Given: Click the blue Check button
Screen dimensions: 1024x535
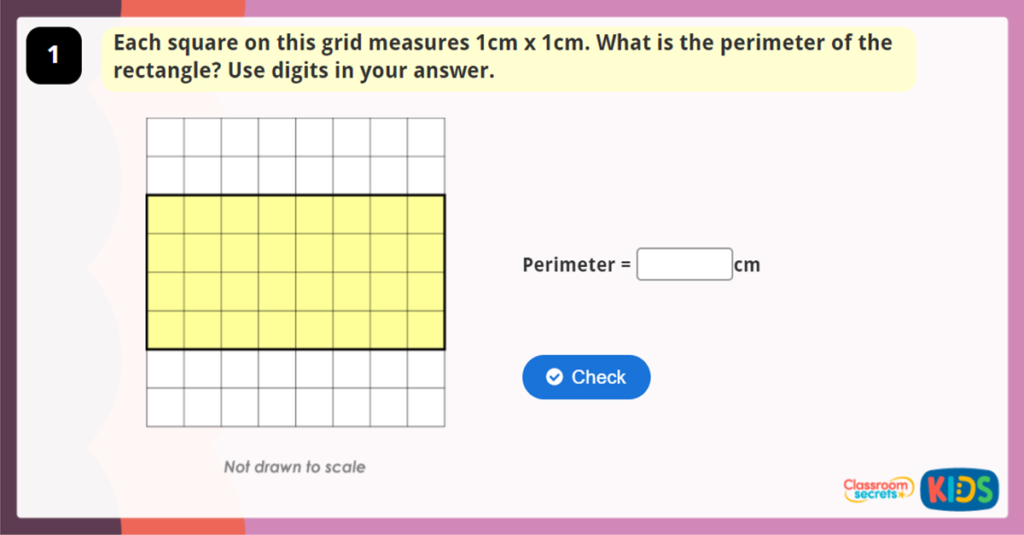Looking at the screenshot, I should tap(586, 377).
